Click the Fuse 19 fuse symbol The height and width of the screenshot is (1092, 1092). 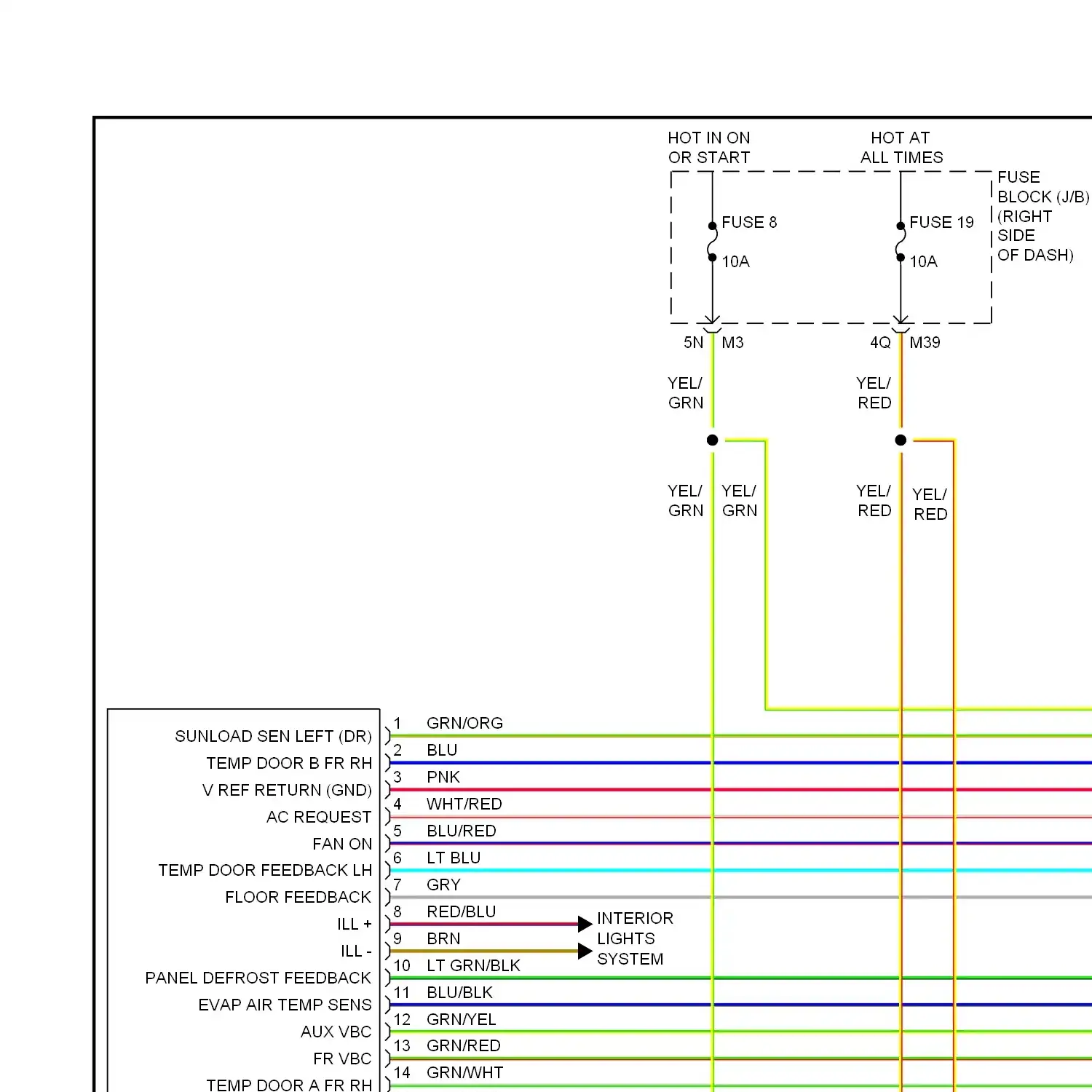coord(901,241)
